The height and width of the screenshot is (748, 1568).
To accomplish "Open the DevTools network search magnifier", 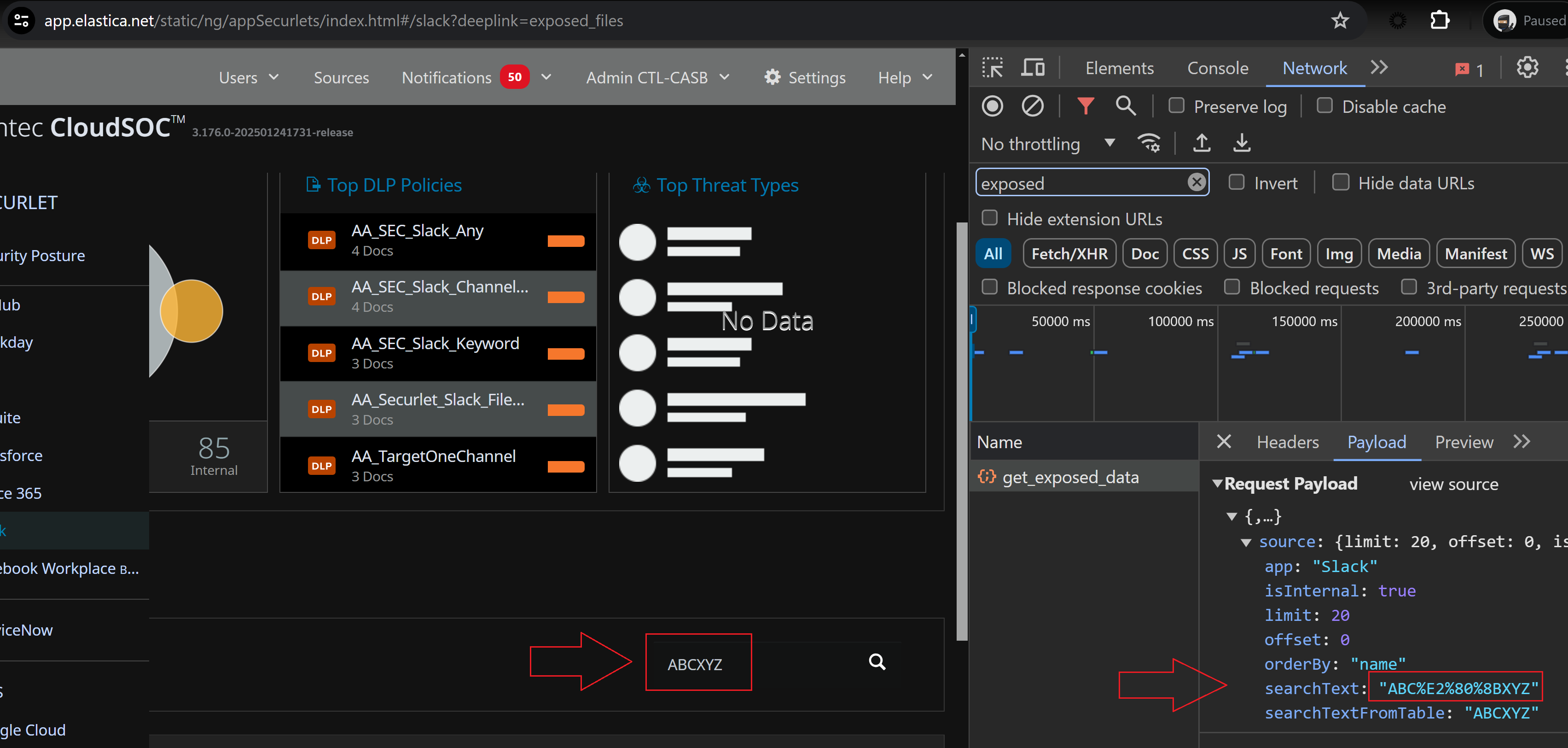I will coord(1125,106).
